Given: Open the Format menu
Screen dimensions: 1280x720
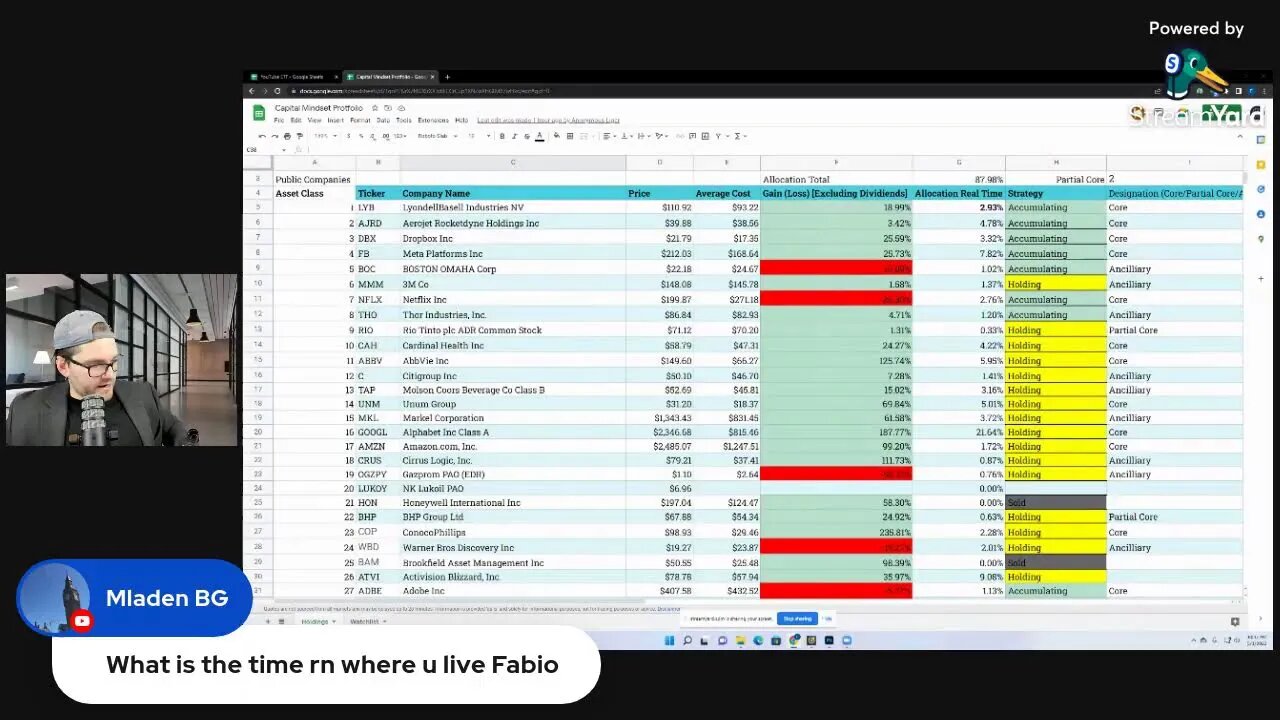Looking at the screenshot, I should (360, 120).
